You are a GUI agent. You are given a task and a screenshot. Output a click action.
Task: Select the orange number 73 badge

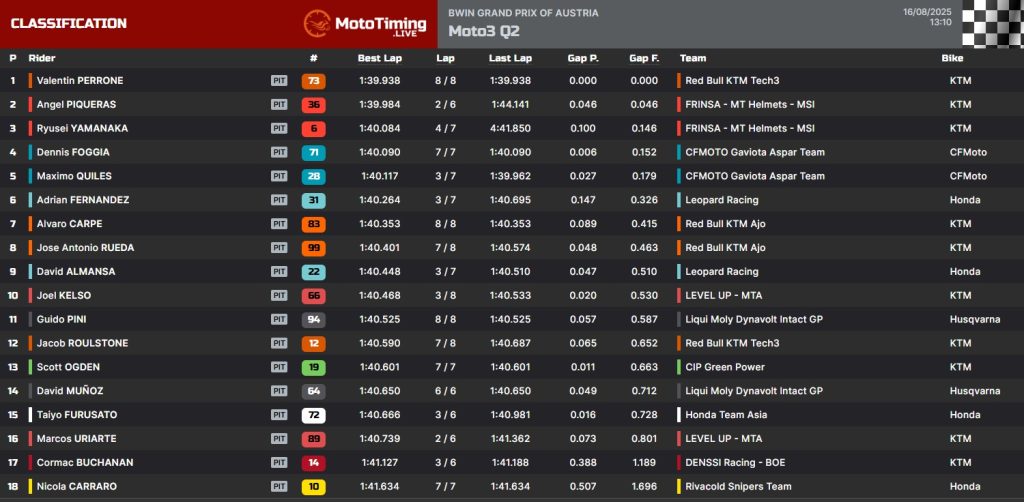(x=313, y=81)
